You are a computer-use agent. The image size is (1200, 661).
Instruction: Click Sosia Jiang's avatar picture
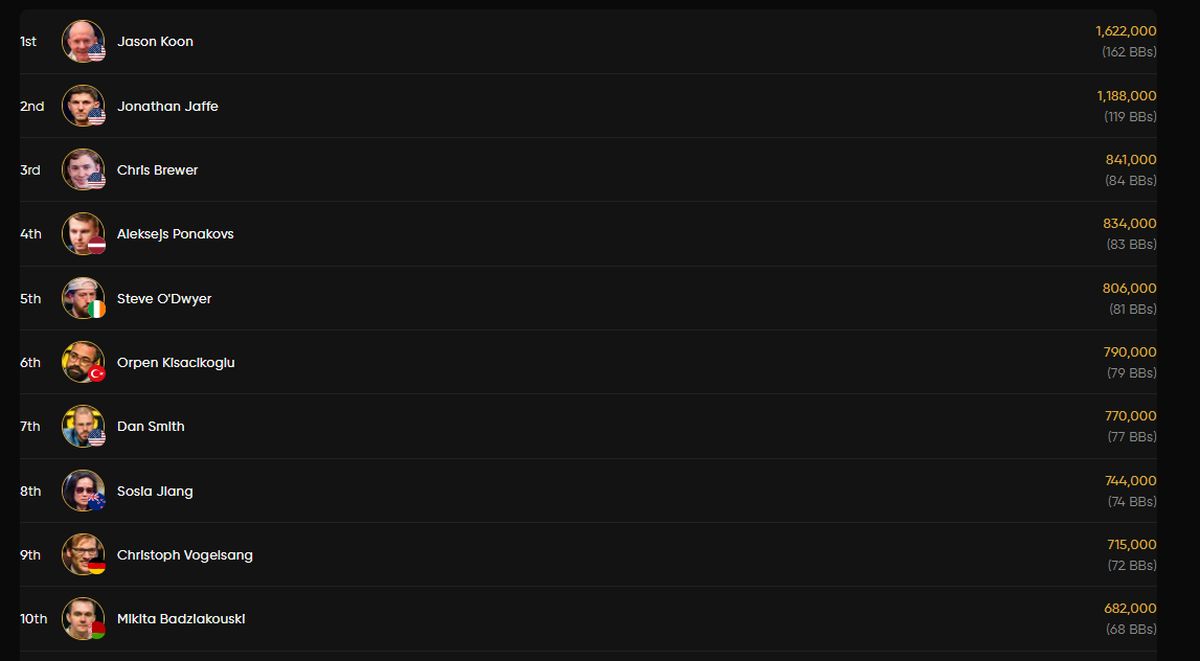83,491
